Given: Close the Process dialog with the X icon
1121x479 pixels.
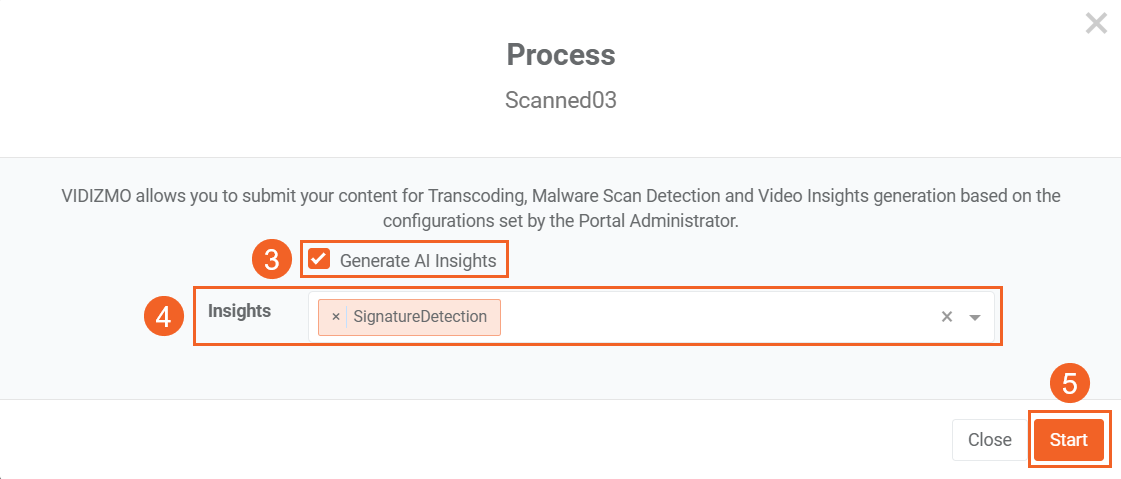Looking at the screenshot, I should (x=1096, y=24).
